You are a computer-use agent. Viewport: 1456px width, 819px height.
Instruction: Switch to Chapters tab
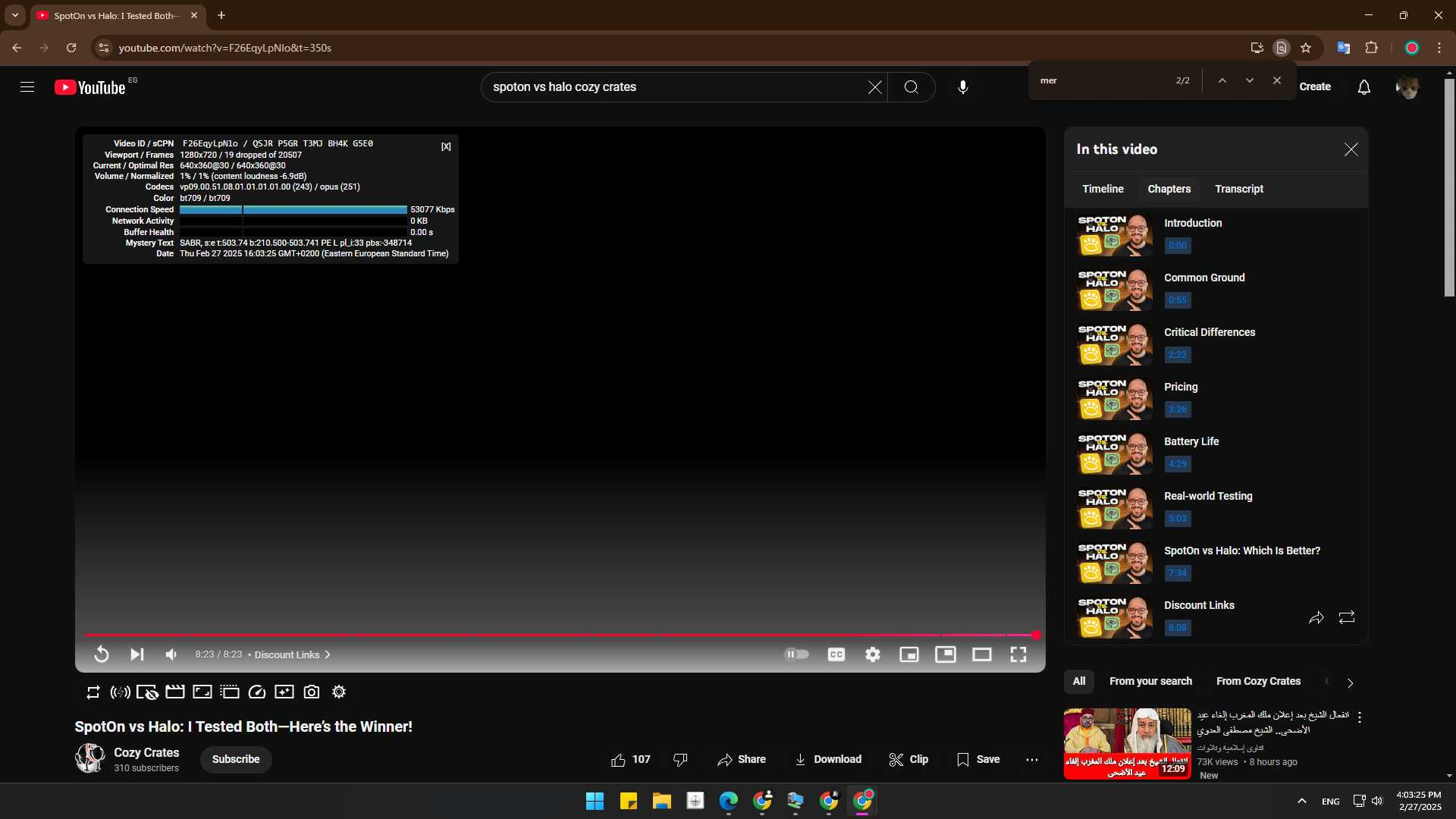(1169, 189)
